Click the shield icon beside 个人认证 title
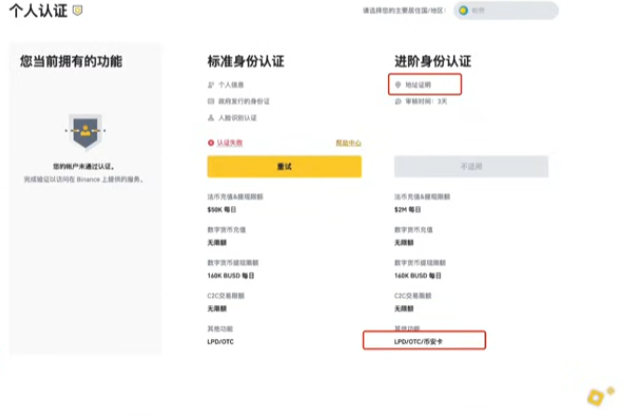627x418 pixels. [x=78, y=10]
